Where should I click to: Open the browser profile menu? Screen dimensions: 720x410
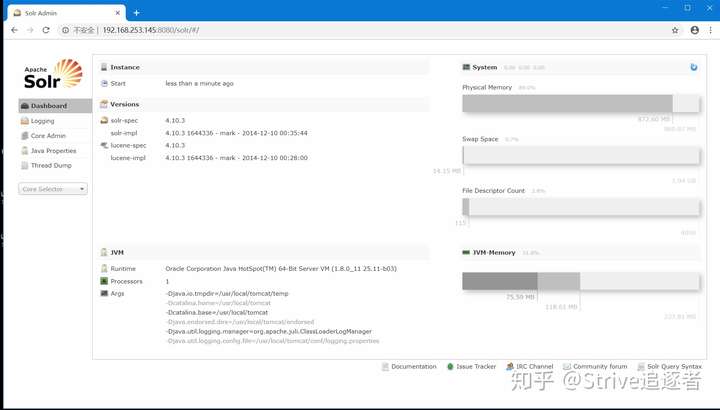point(695,30)
